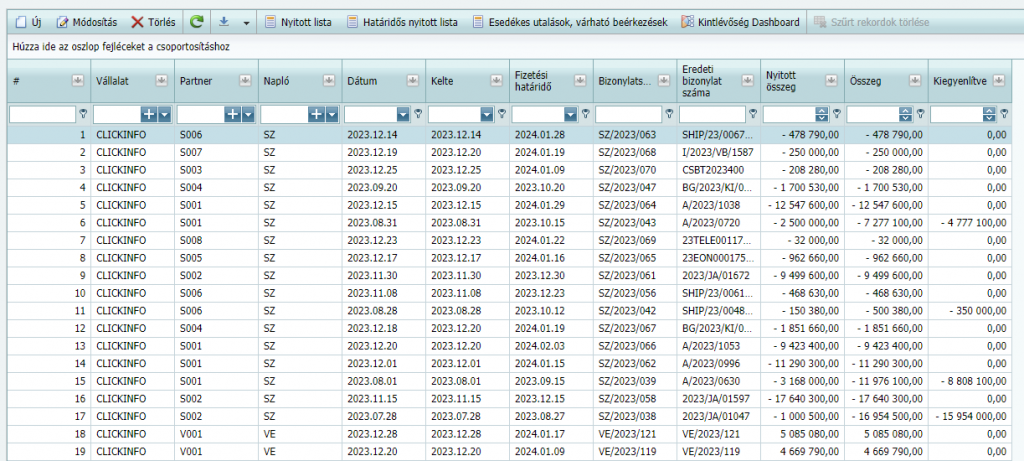The height and width of the screenshot is (461, 1024).
Task: Click the plus icon in Partner filter
Action: 232,115
